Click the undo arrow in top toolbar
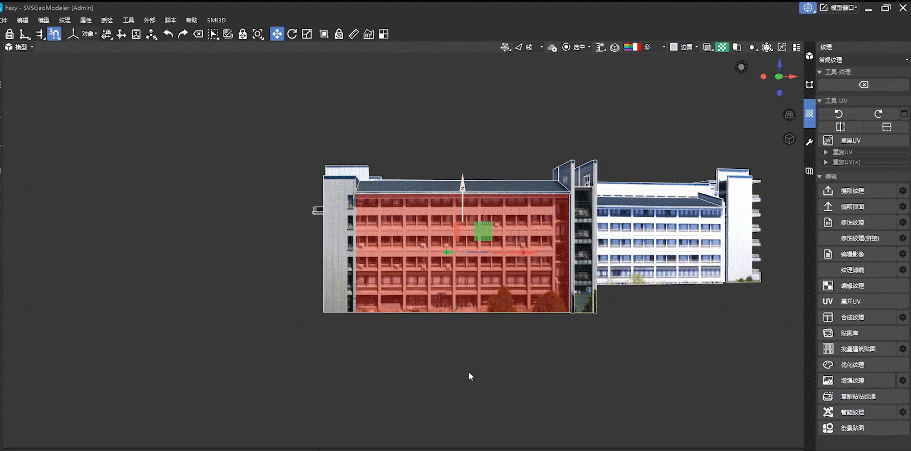This screenshot has width=911, height=451. tap(168, 34)
